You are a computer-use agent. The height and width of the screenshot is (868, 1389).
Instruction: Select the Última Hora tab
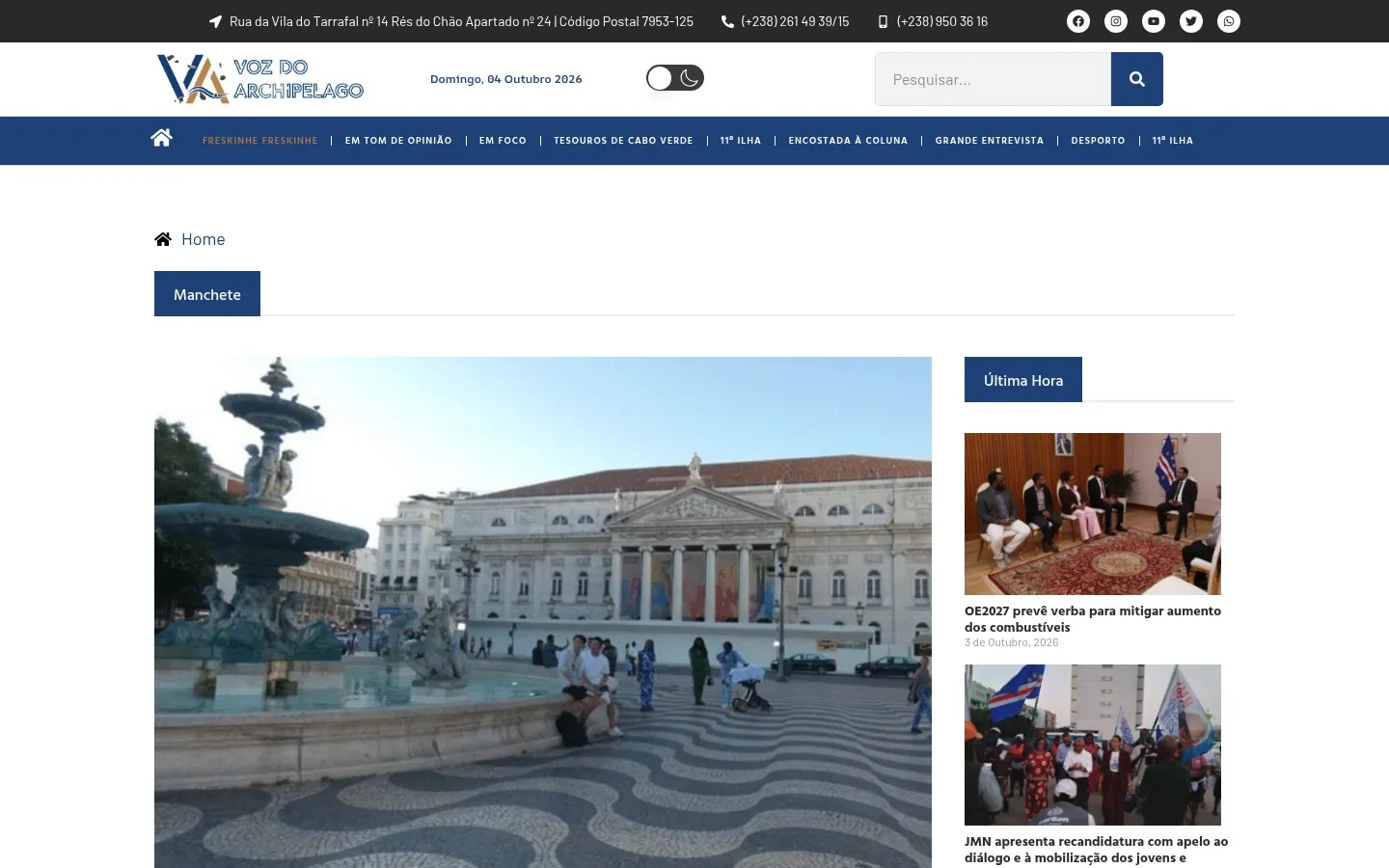(1023, 380)
